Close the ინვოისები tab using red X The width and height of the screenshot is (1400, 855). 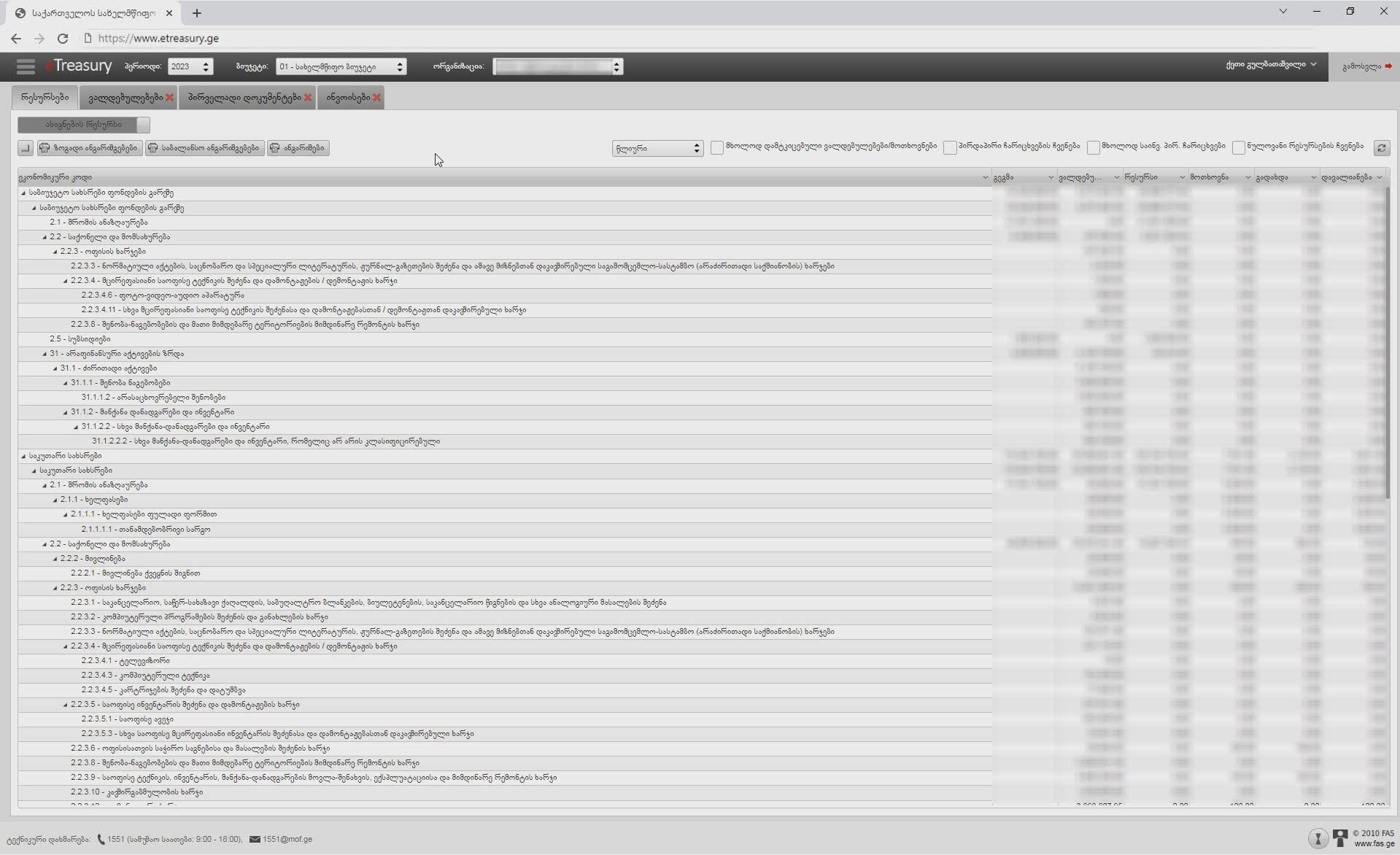pyautogui.click(x=376, y=98)
